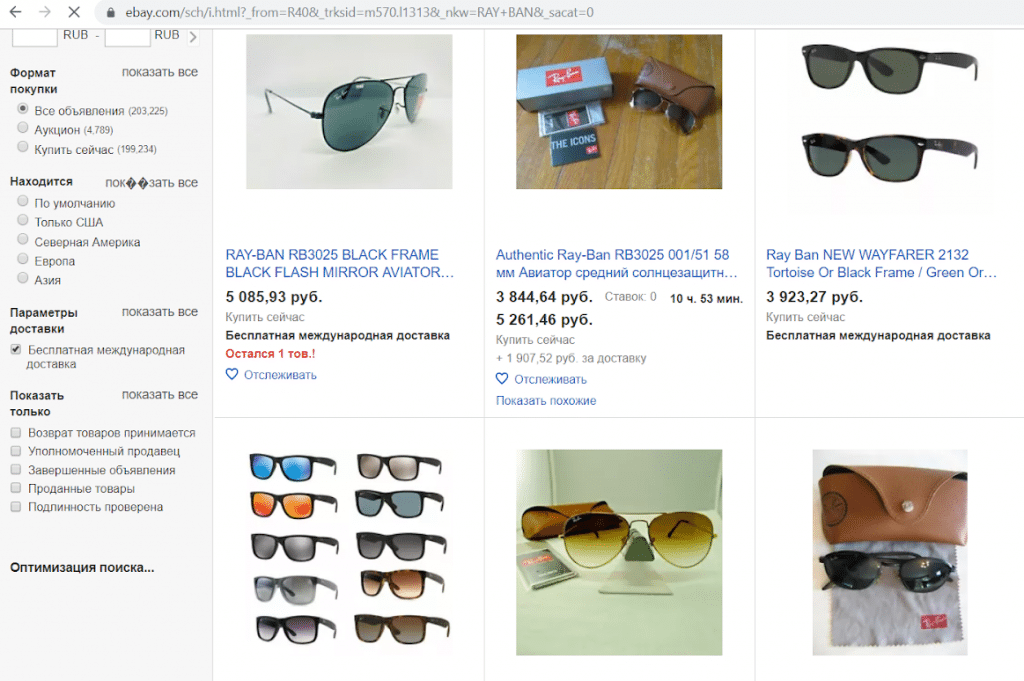This screenshot has height=681, width=1024.
Task: Check Проданные товары option
Action: click(x=16, y=488)
